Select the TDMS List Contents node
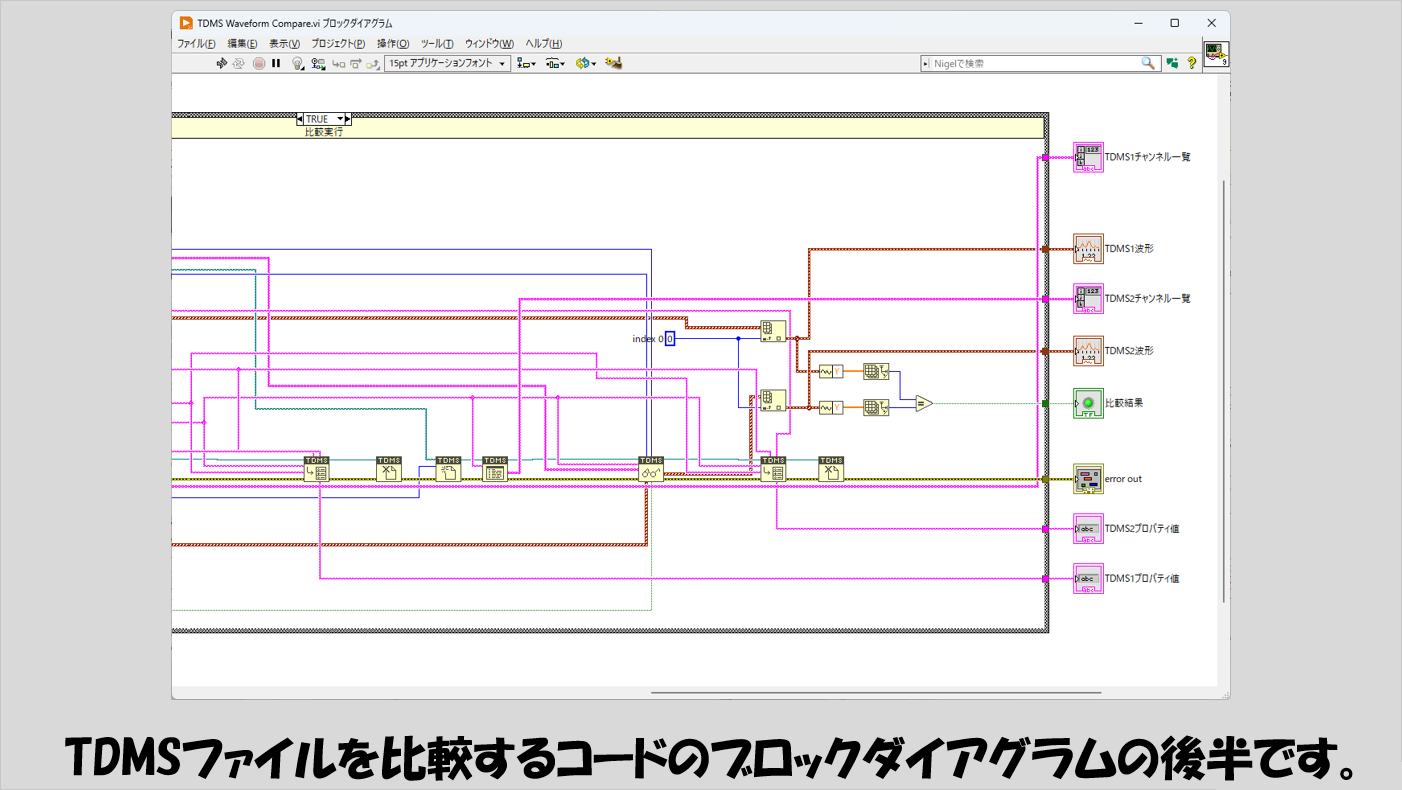Viewport: 1402px width, 790px height. [495, 469]
